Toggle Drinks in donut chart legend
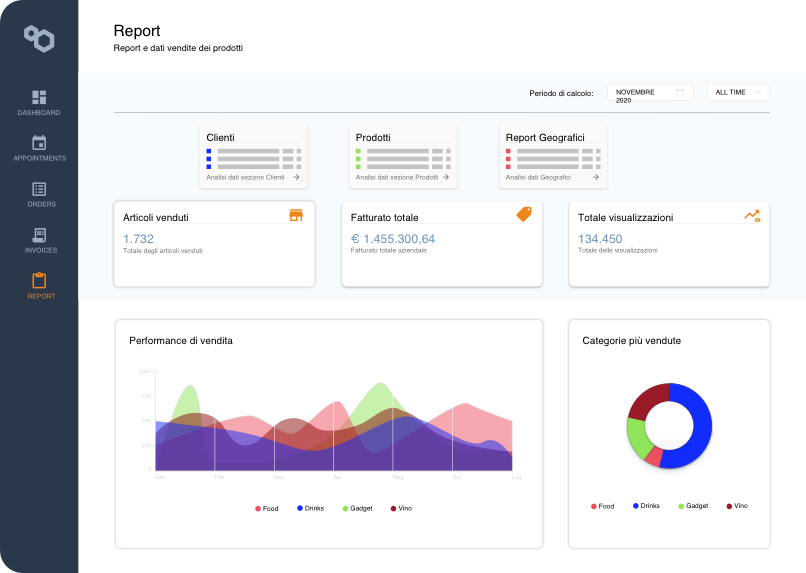This screenshot has width=806, height=573. pos(646,506)
